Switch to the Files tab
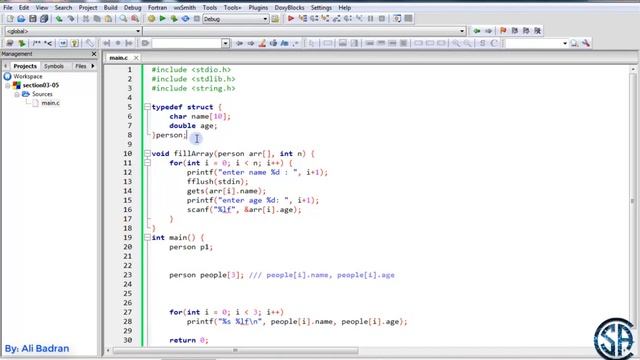 pos(81,66)
